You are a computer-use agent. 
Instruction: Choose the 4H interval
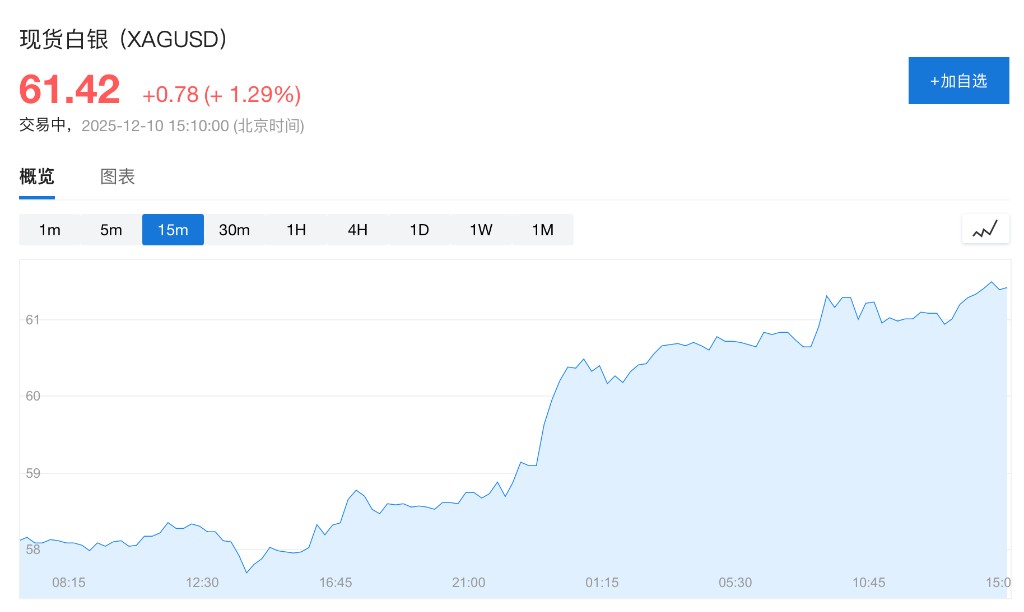[358, 230]
